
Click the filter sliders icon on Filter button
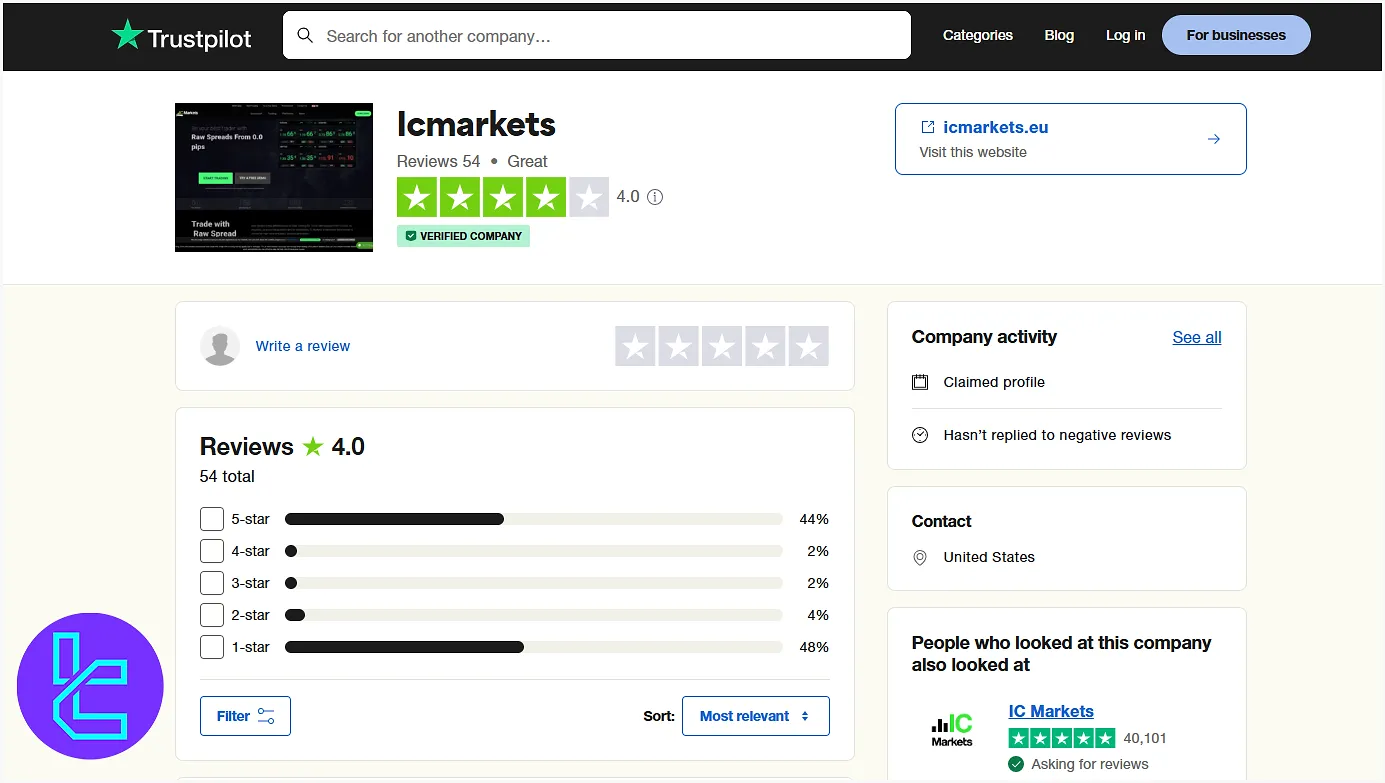point(266,716)
